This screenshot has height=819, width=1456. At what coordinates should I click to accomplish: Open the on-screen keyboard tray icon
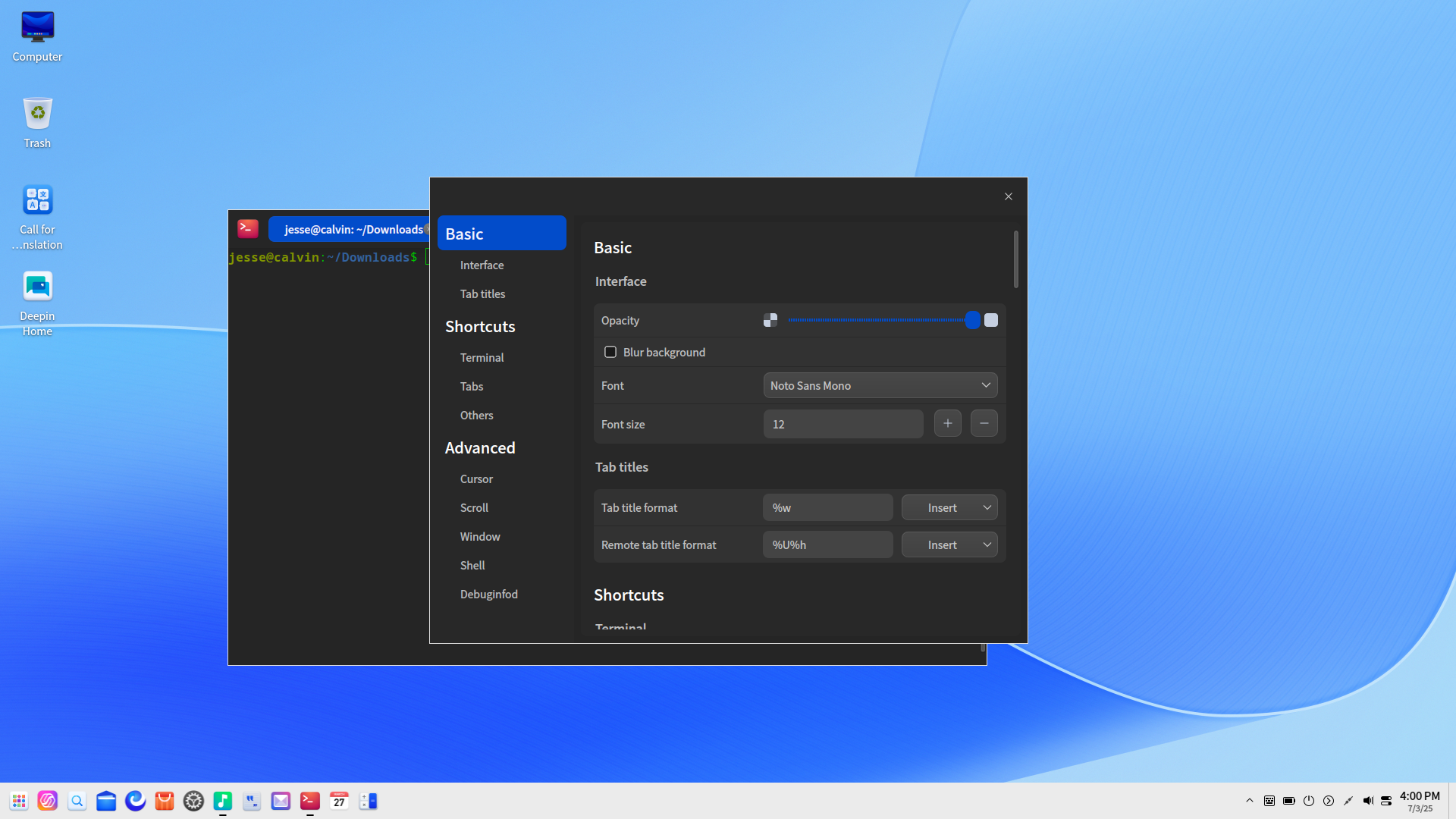point(1269,801)
